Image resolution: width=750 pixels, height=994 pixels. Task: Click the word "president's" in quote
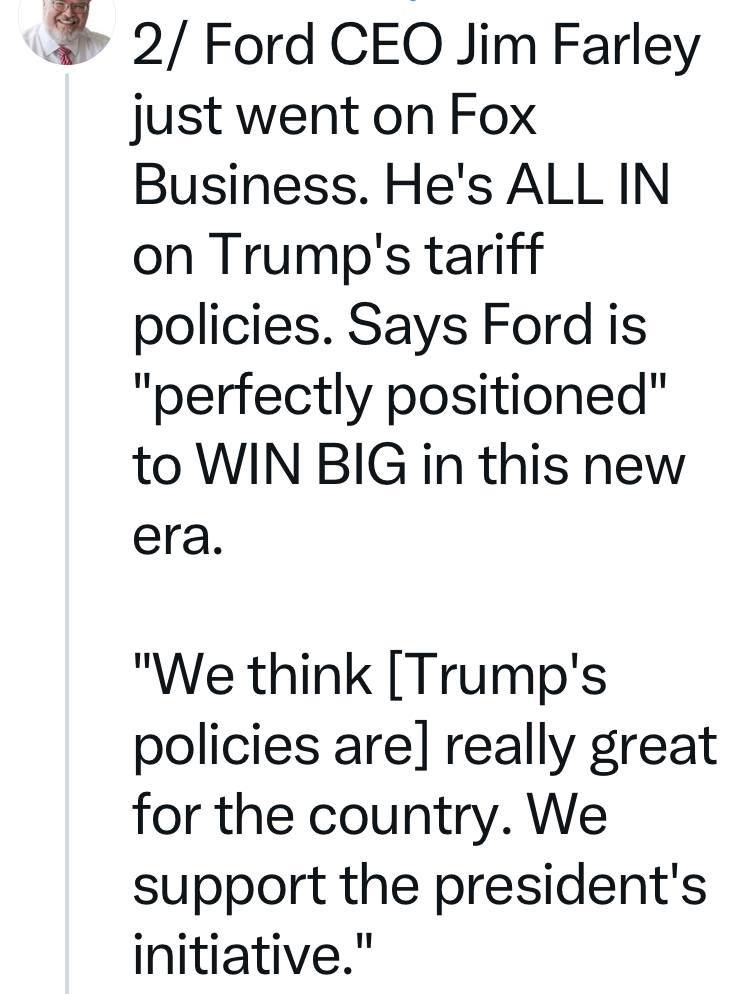pos(570,886)
